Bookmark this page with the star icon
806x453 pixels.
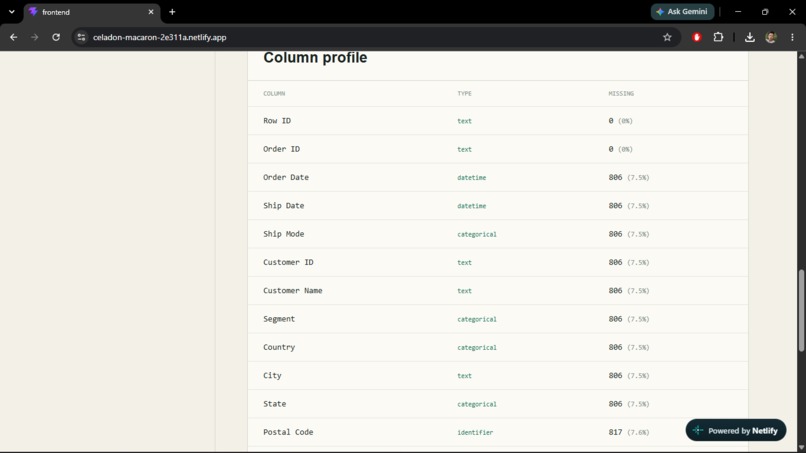click(667, 37)
